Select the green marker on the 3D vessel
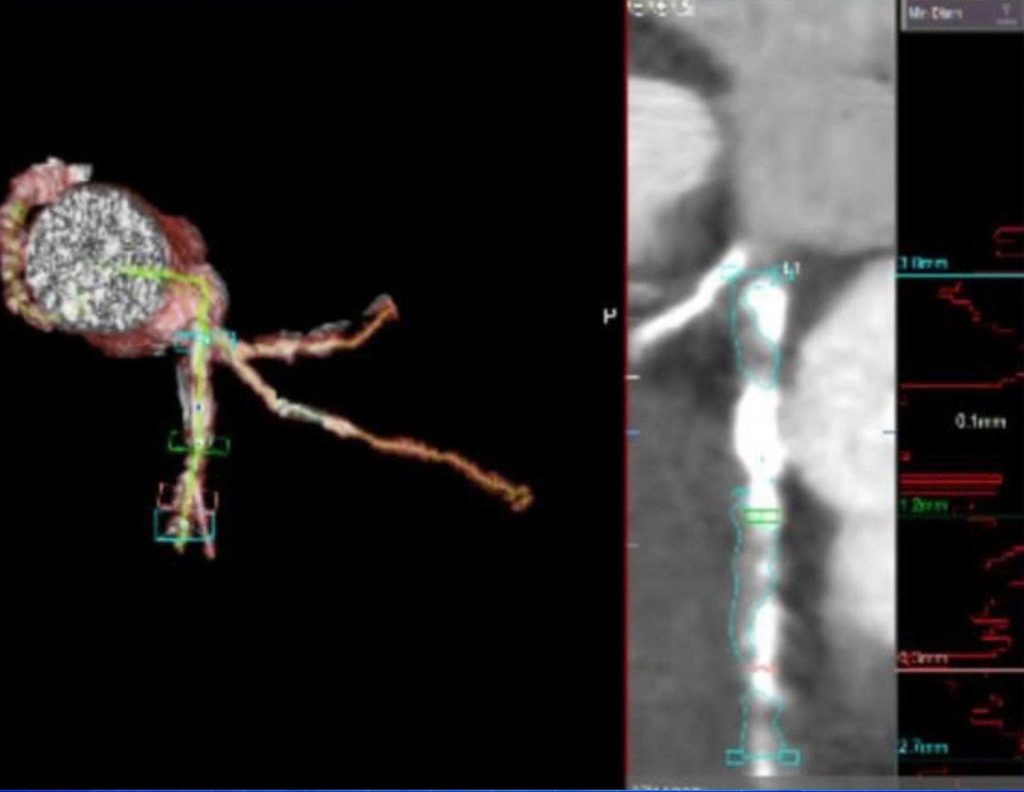Screen dimensions: 1024x792 coord(199,443)
